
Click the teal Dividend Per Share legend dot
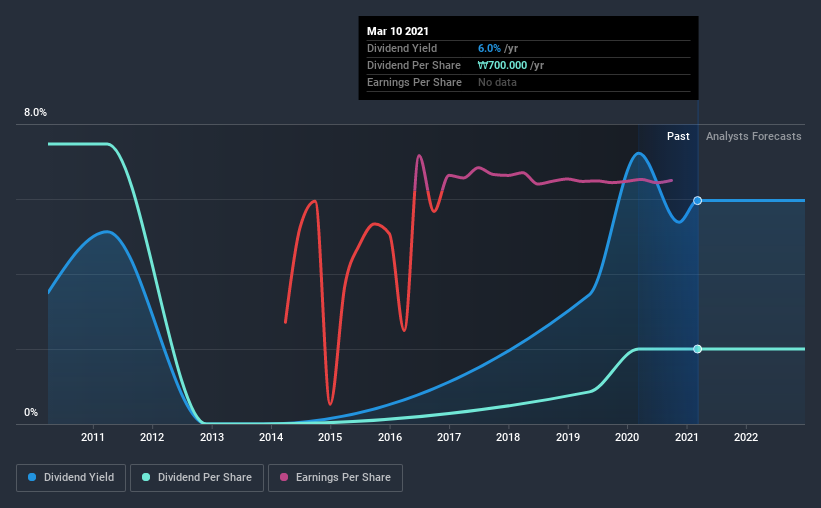146,477
